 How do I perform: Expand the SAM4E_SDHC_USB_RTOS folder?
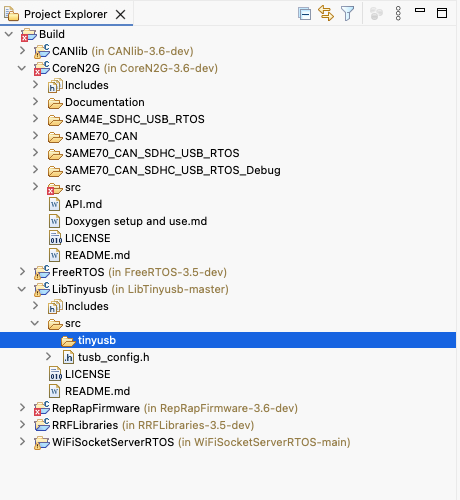[36, 119]
